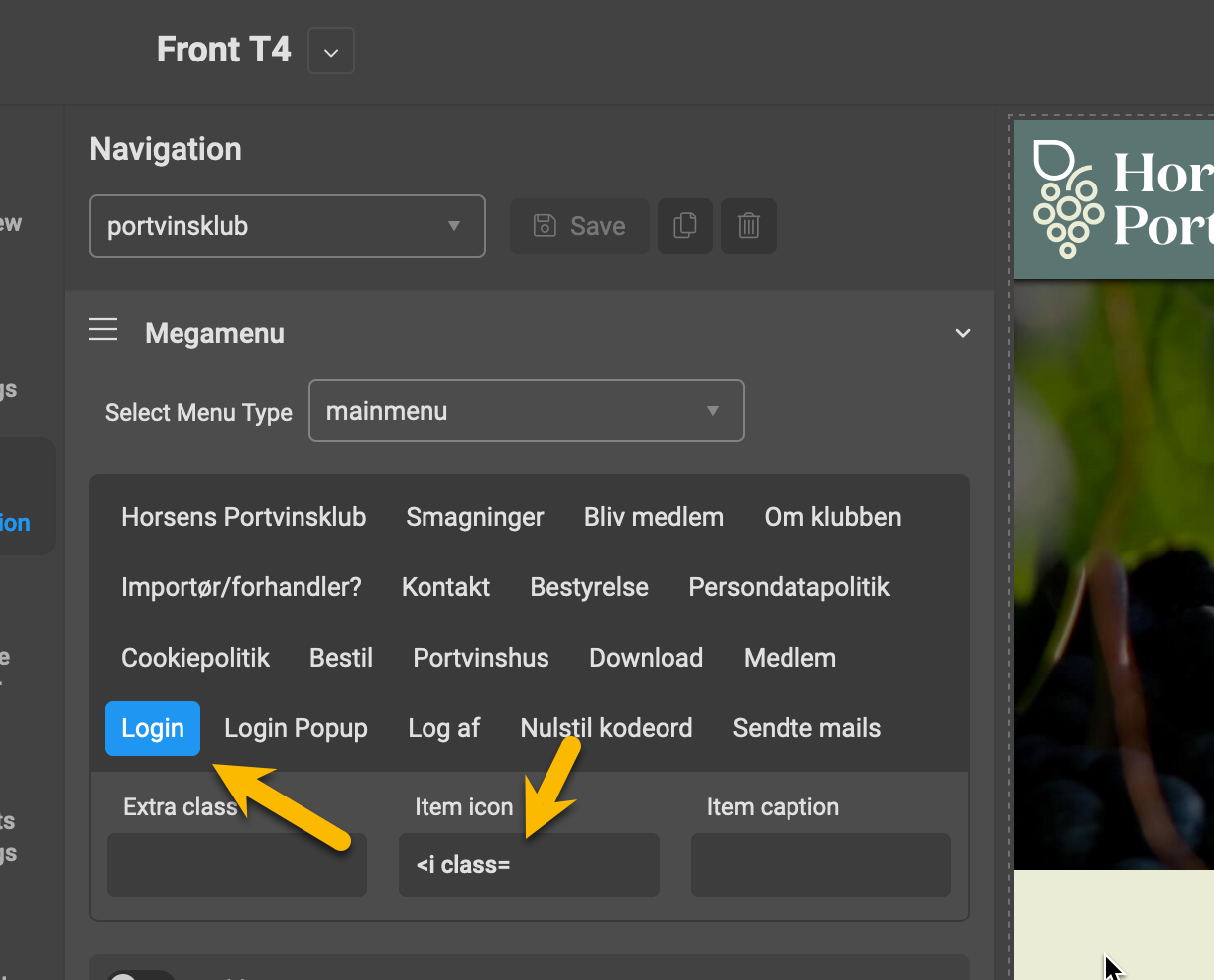Choose the Login Popup menu item
The width and height of the screenshot is (1214, 980).
296,728
